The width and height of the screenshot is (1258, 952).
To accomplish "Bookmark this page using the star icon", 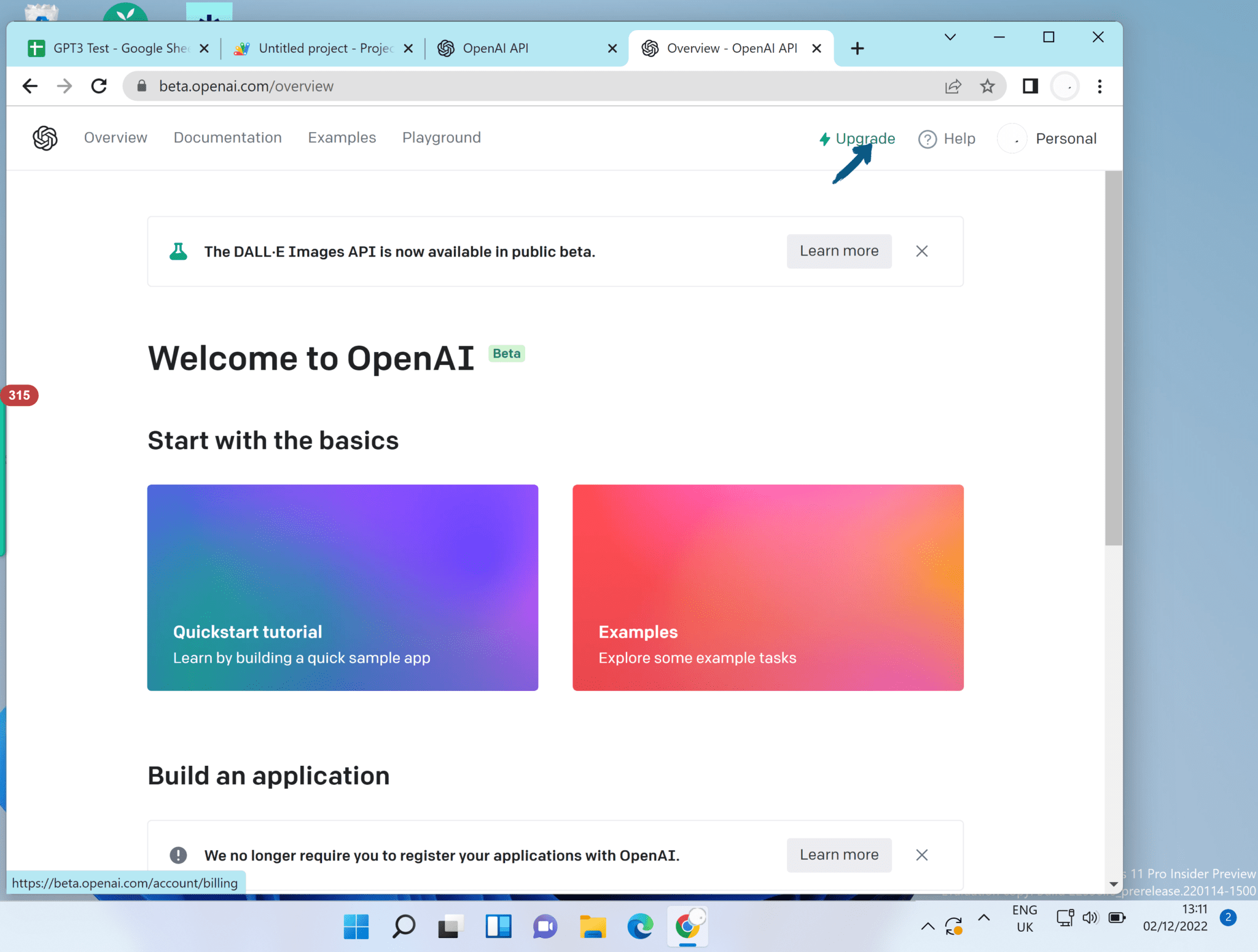I will [986, 86].
